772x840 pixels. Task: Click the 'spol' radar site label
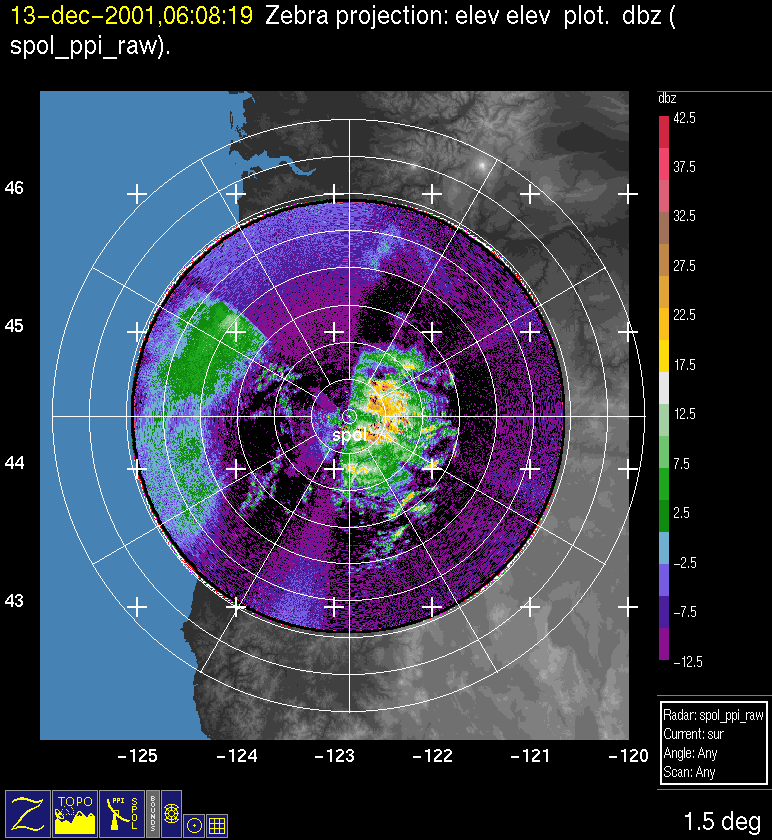click(349, 436)
